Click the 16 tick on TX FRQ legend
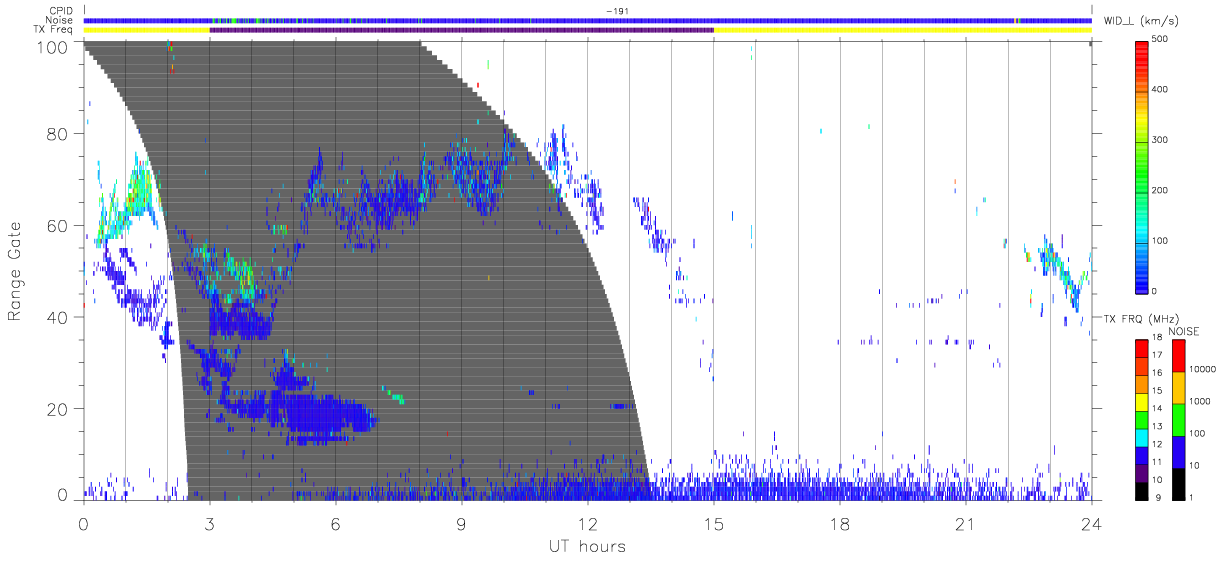Viewport: 1228px width, 567px height. click(x=1158, y=373)
